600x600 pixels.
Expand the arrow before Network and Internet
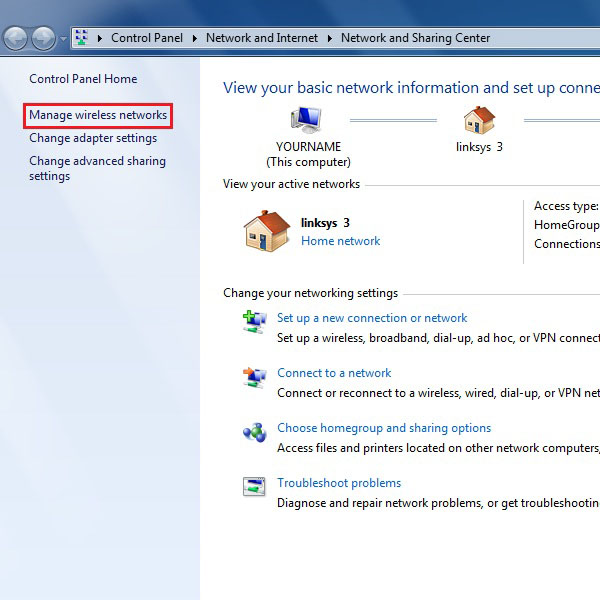point(195,38)
